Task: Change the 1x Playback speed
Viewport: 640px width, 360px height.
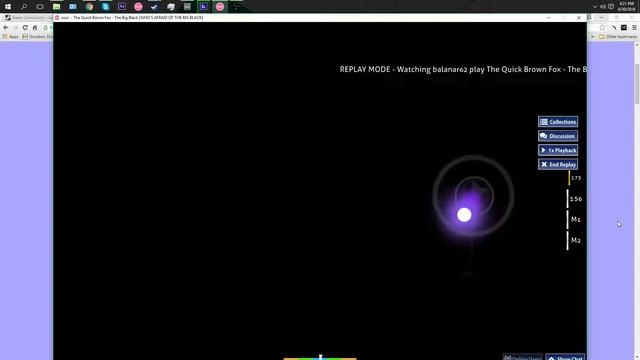Action: [558, 150]
